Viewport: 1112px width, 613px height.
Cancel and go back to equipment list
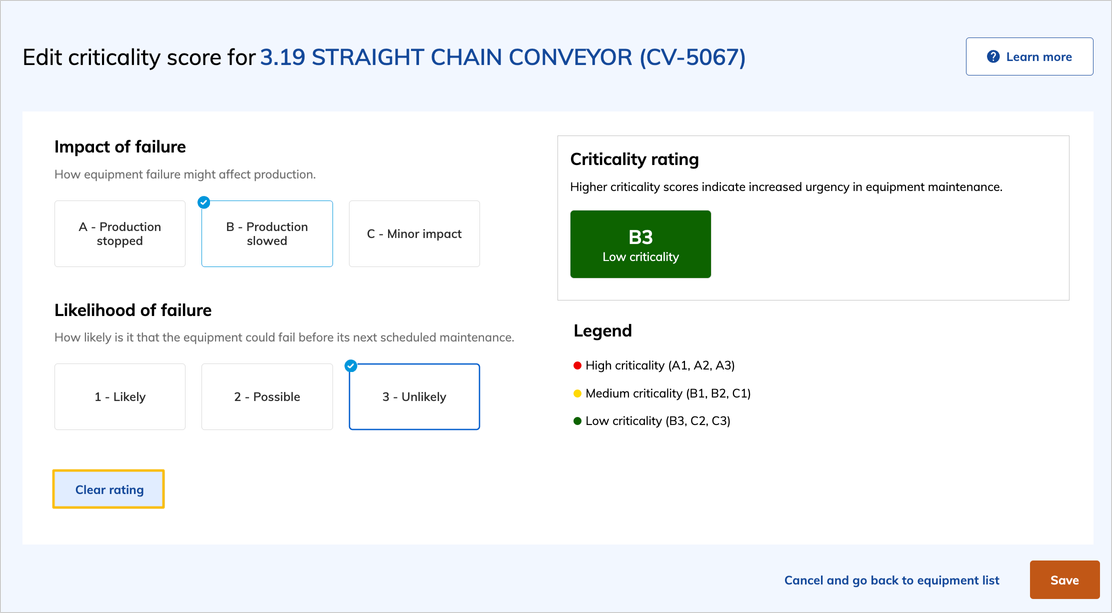(x=891, y=580)
